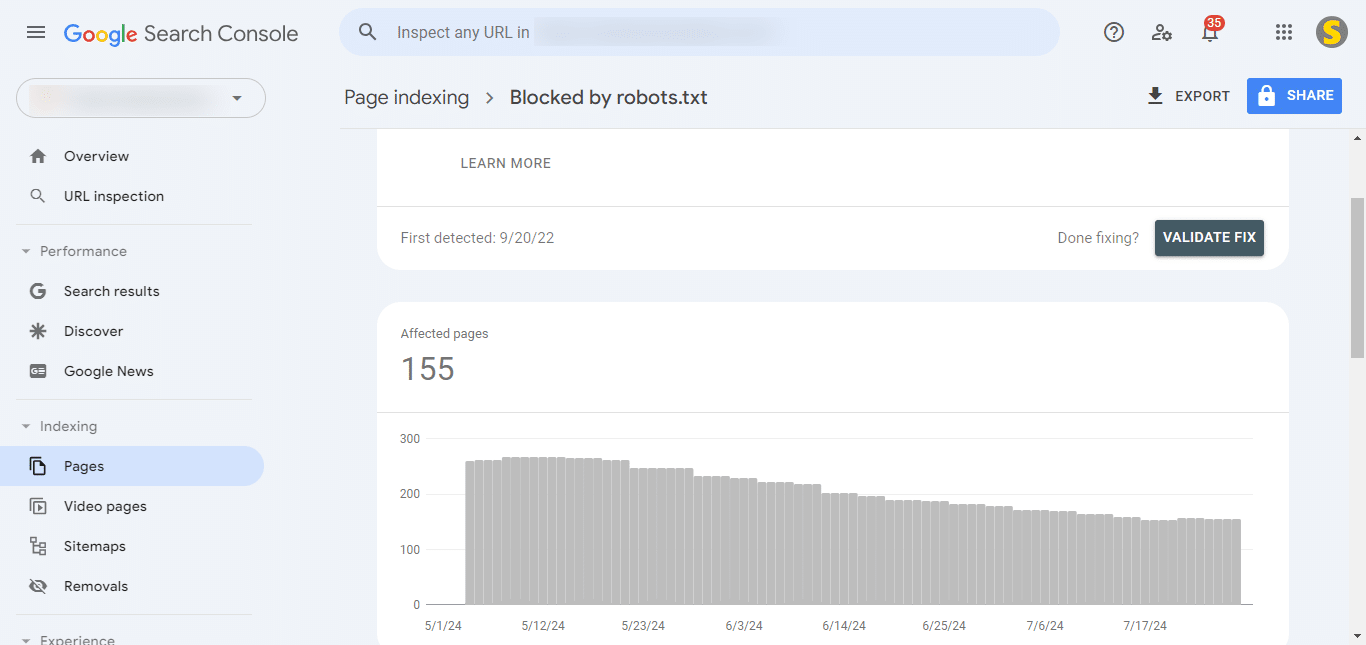Click the First detected 9/20/22 text

pyautogui.click(x=478, y=238)
